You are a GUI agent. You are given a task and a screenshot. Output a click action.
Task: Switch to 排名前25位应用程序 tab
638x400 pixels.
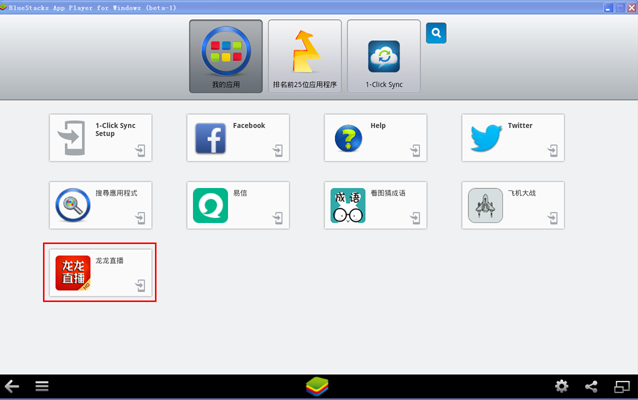(305, 56)
